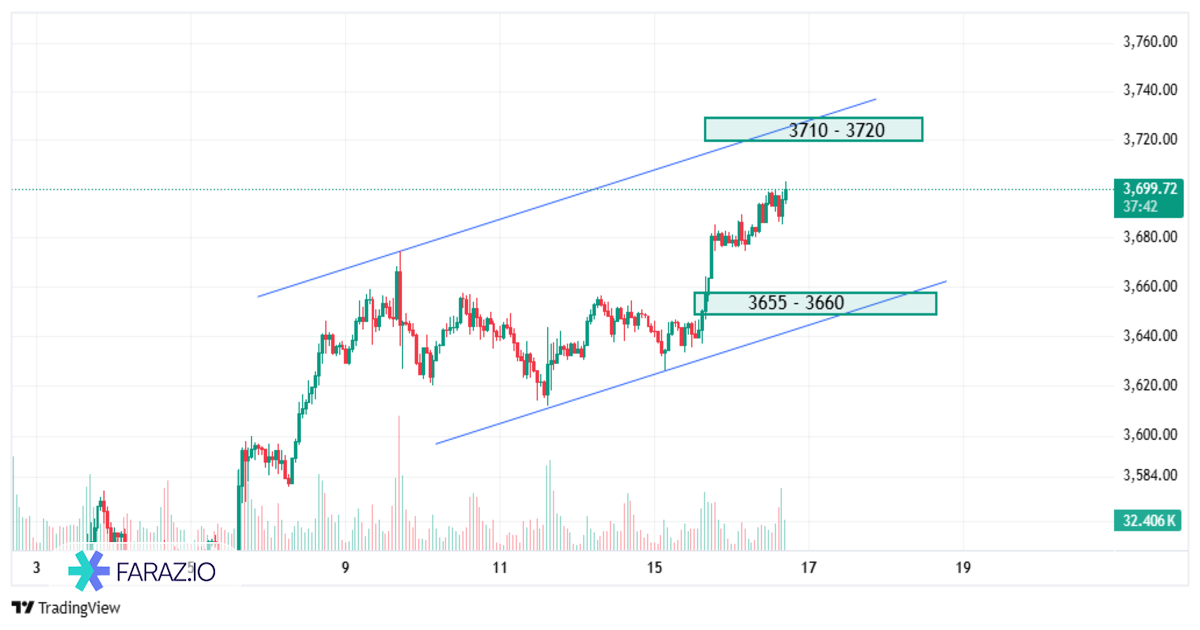Click the TradingView logo icon

tap(22, 607)
